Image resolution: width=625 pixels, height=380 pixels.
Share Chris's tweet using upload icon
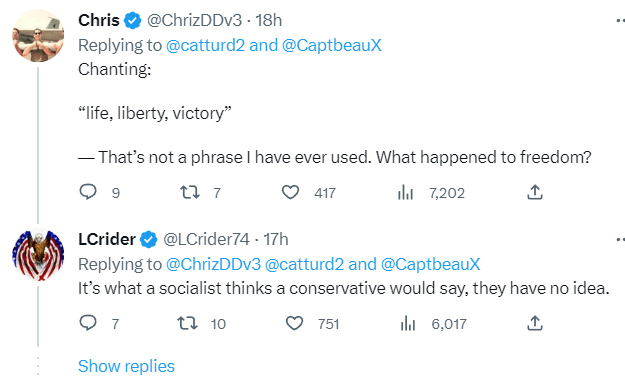tap(535, 192)
